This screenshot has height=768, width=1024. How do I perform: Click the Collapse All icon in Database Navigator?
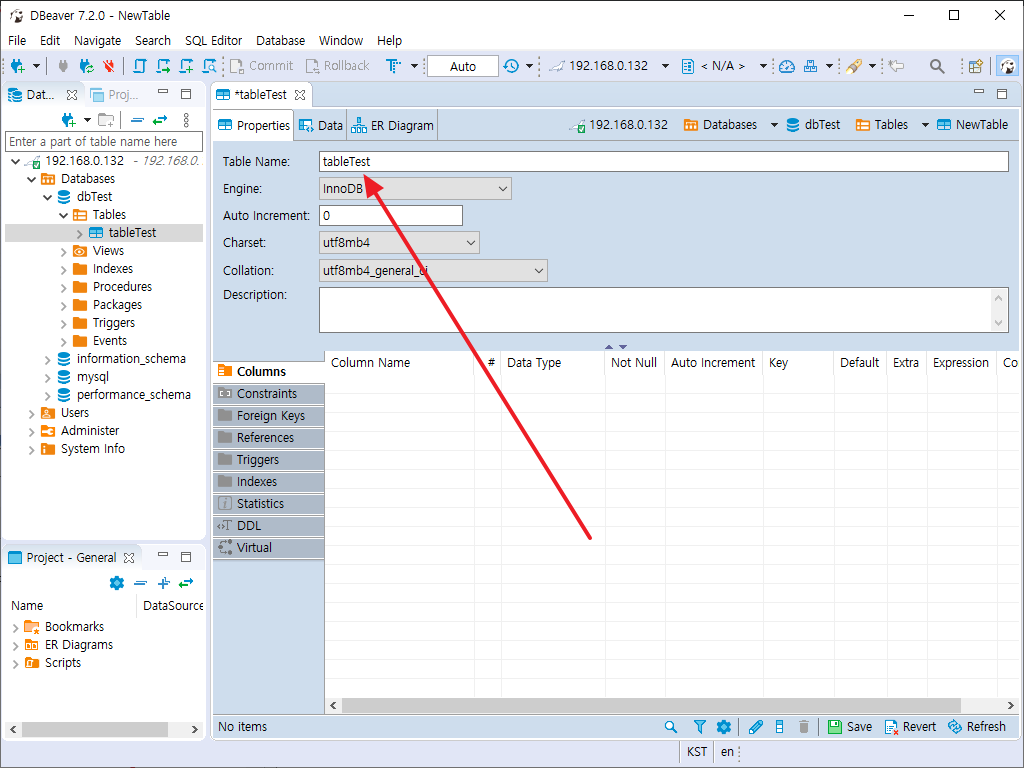pyautogui.click(x=137, y=120)
